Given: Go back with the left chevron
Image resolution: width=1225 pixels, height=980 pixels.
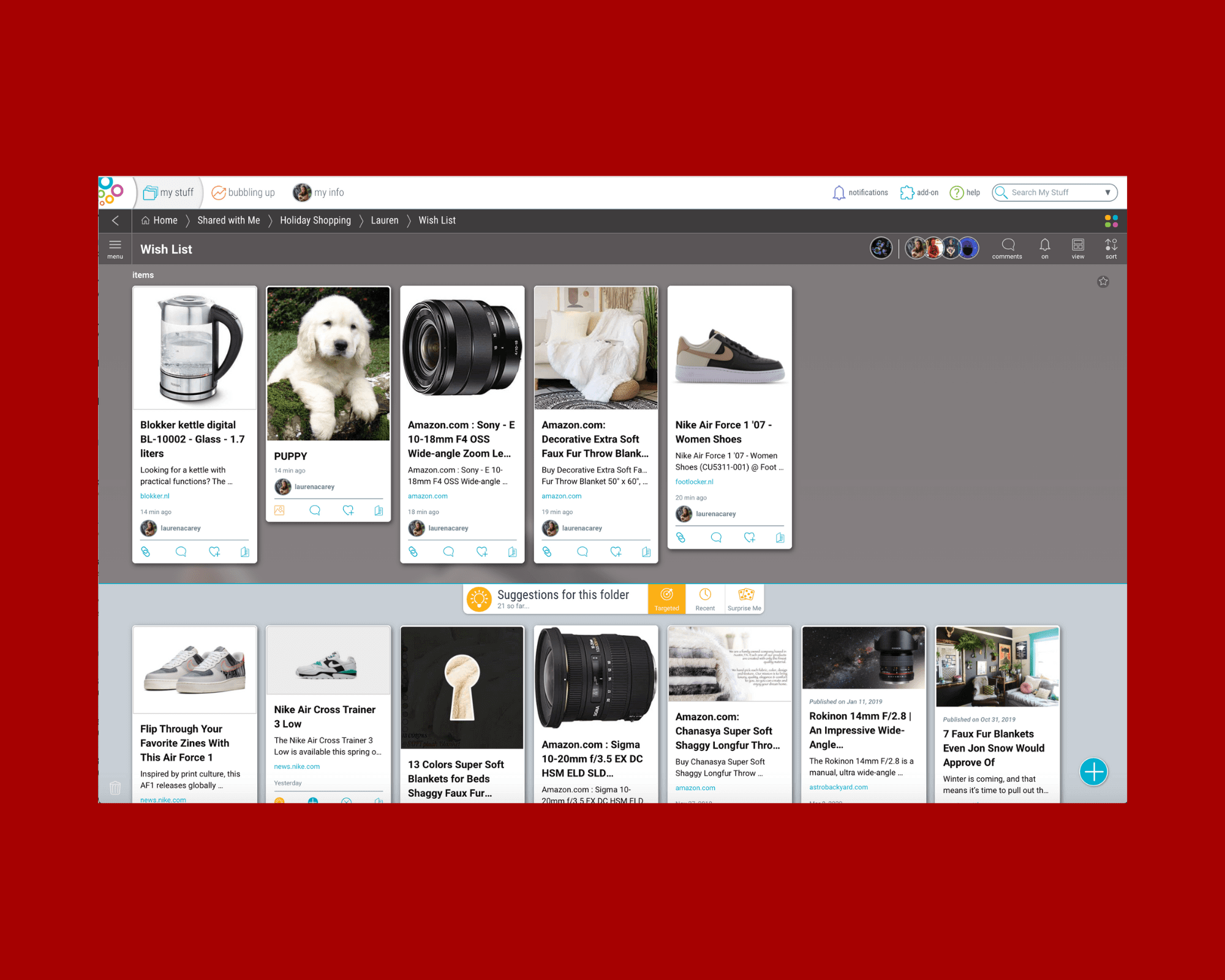Looking at the screenshot, I should click(115, 221).
